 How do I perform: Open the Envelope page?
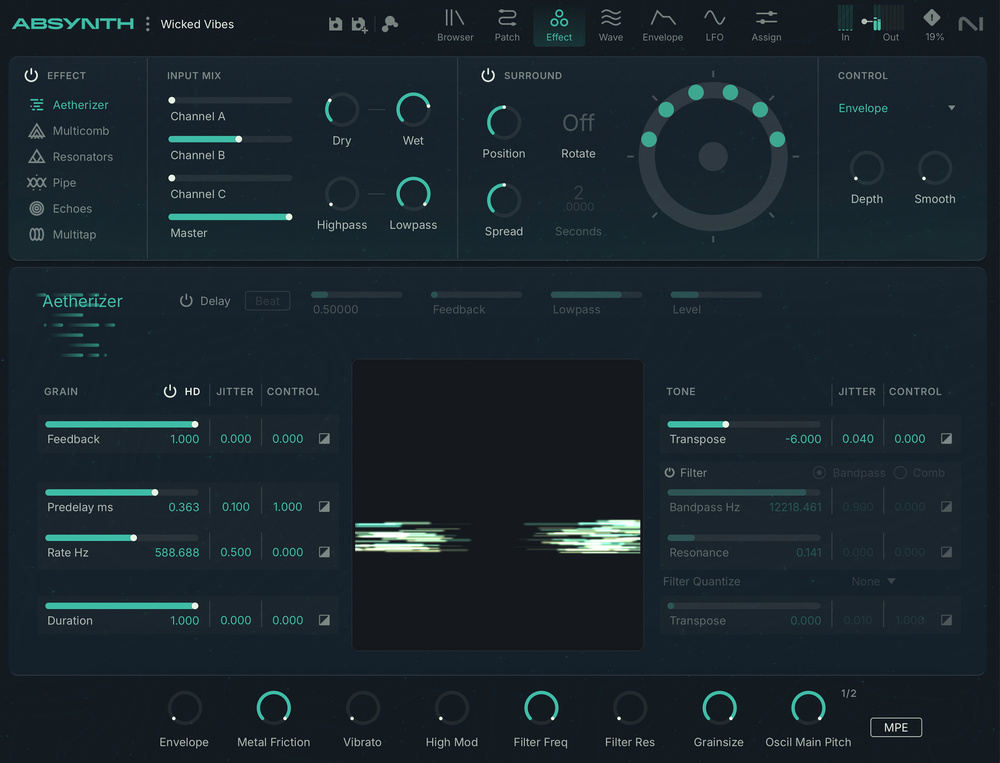[x=663, y=26]
